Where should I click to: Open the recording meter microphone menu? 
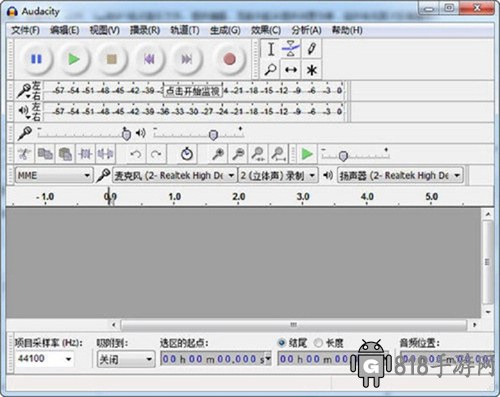click(24, 91)
